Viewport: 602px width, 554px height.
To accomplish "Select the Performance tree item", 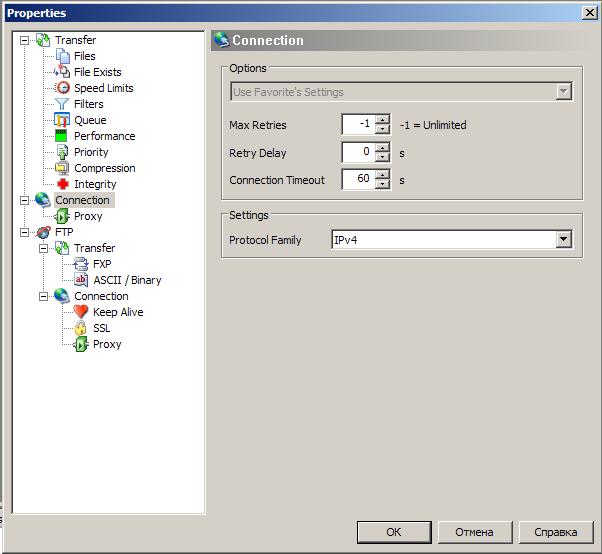I will point(104,136).
